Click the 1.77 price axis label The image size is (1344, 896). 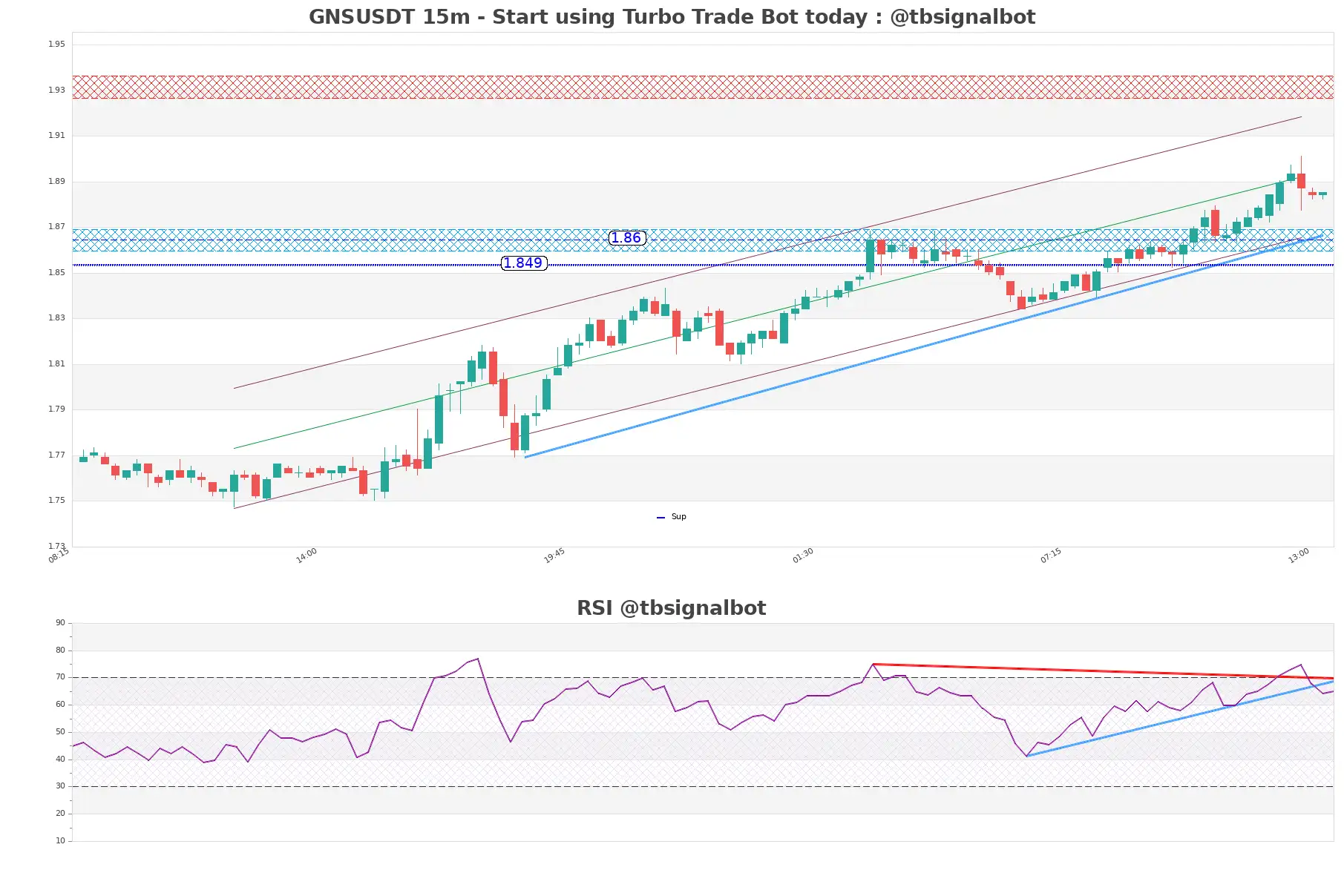click(56, 455)
